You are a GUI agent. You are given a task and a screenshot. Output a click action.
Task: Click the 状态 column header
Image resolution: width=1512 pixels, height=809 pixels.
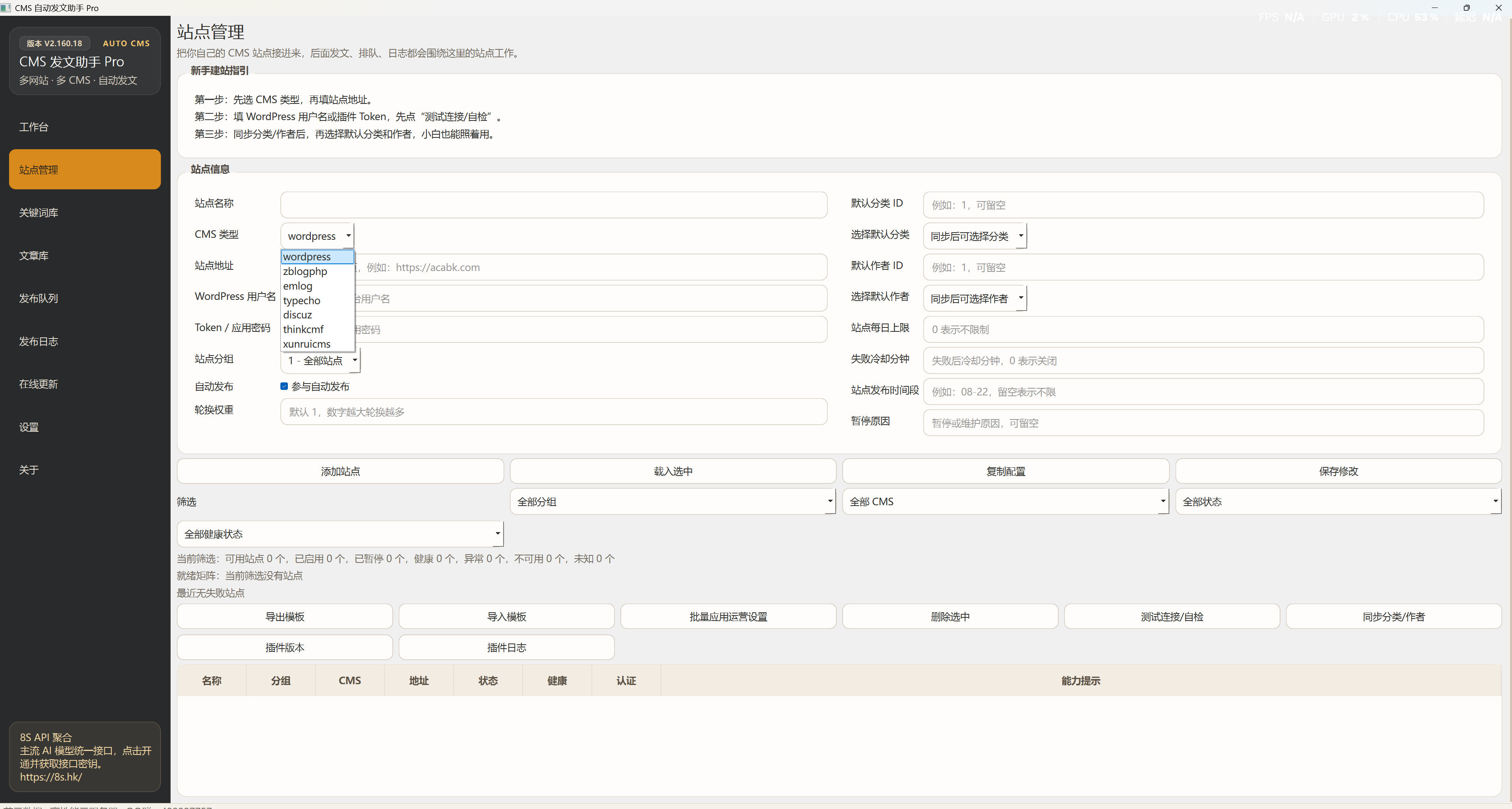488,681
